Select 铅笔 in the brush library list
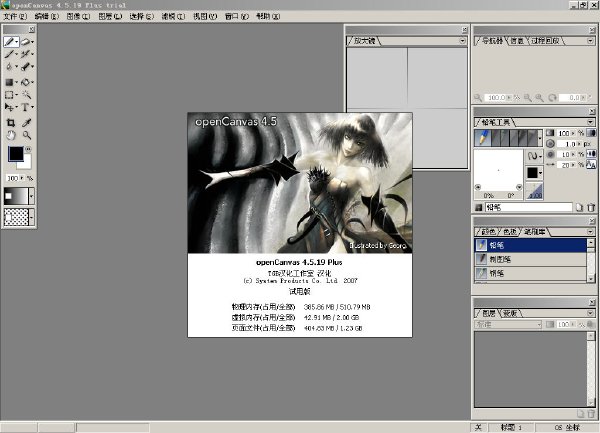The height and width of the screenshot is (433, 600). point(530,245)
